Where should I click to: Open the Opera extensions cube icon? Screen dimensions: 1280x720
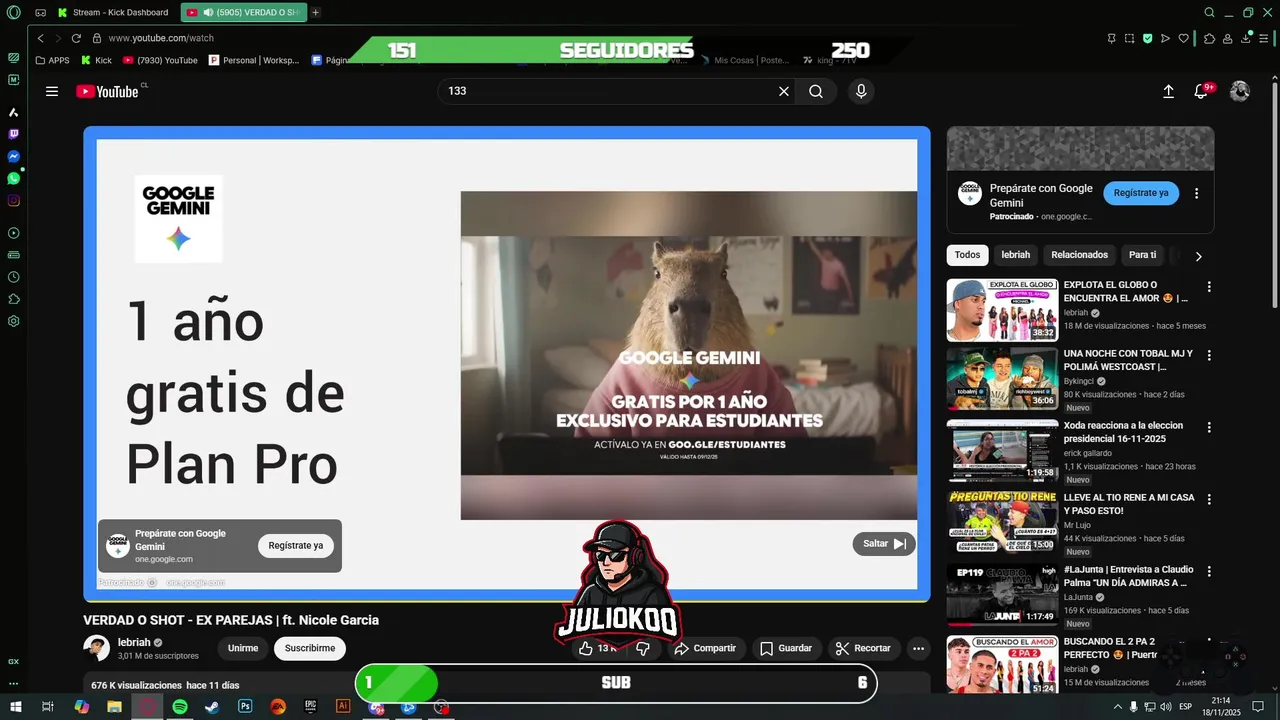(1209, 38)
